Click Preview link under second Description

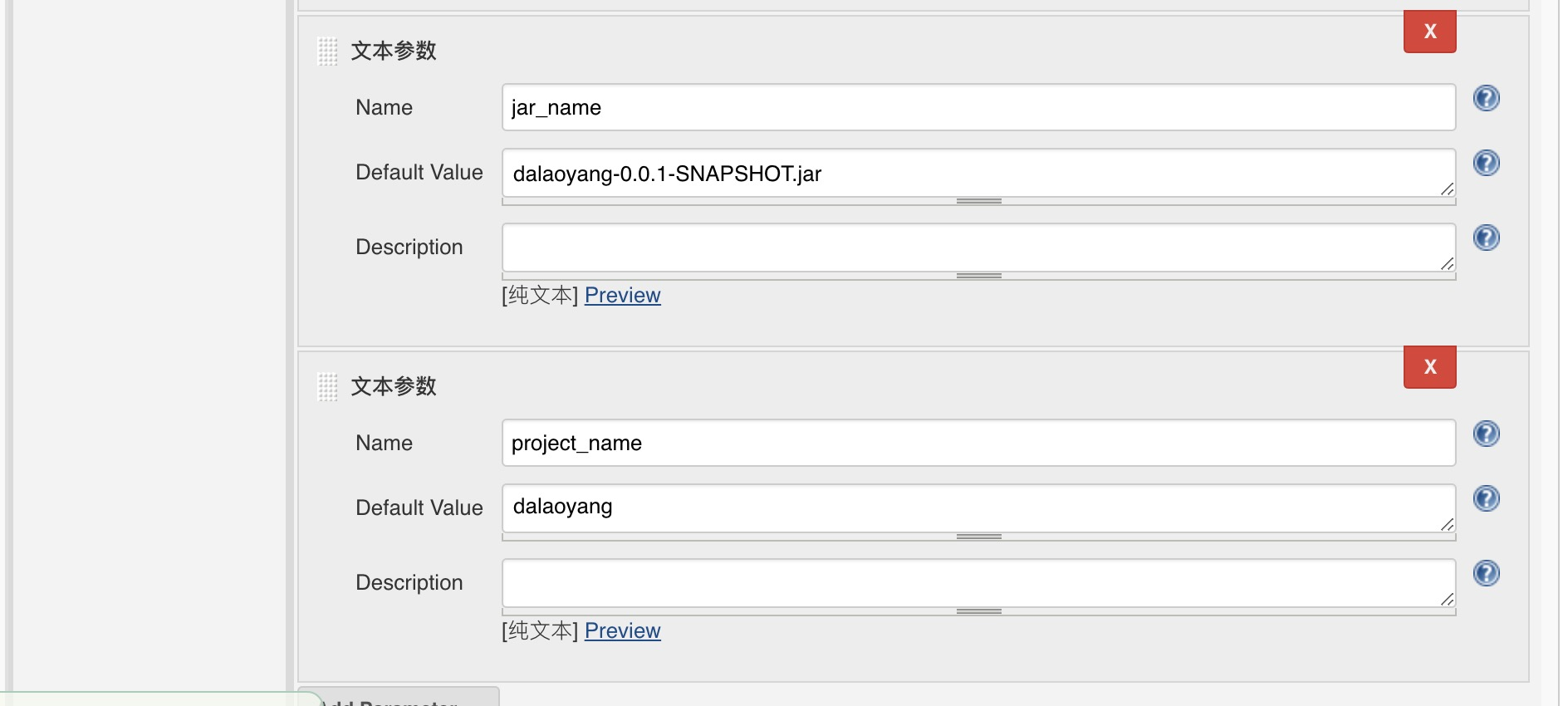[622, 630]
